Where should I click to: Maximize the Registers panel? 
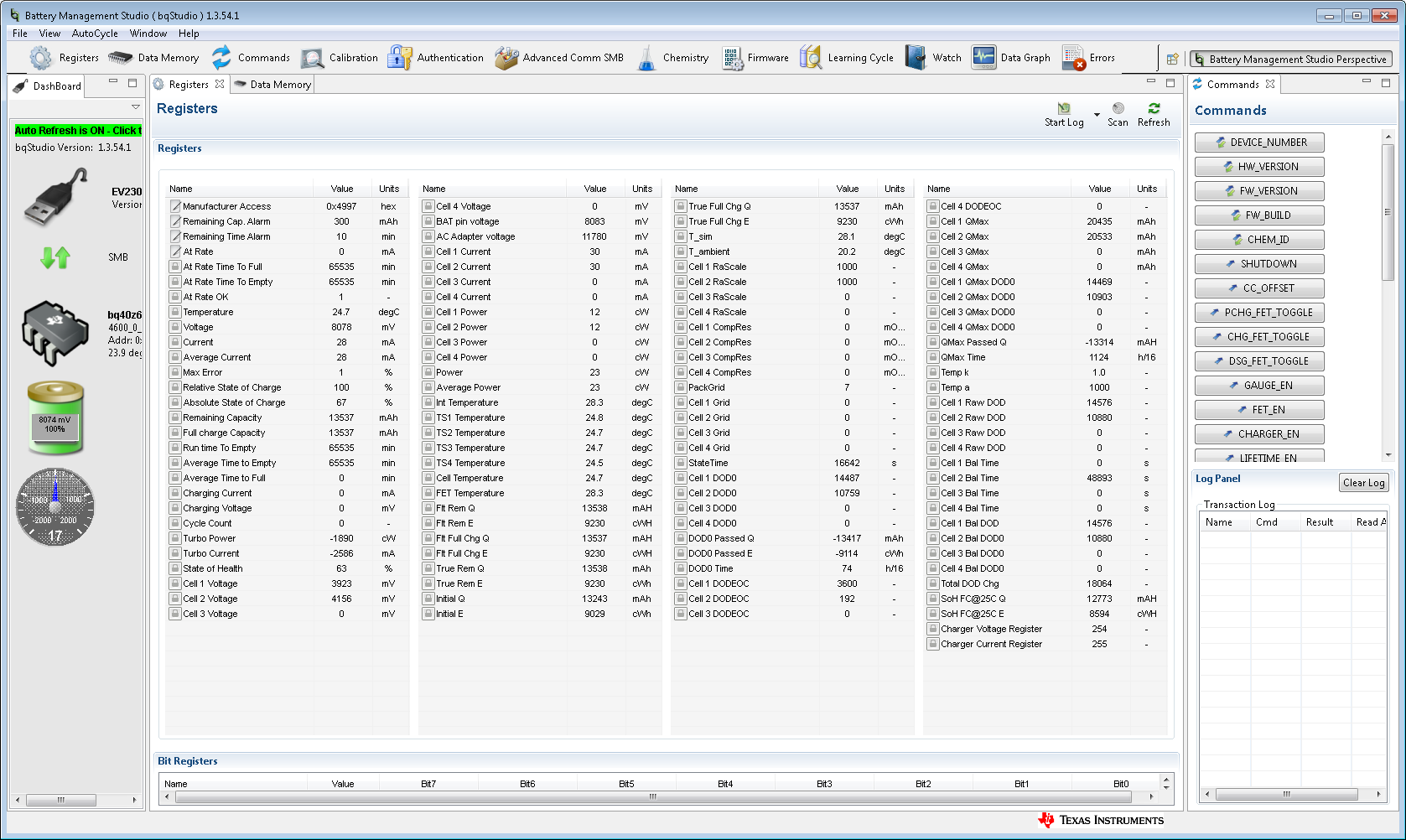[1170, 82]
